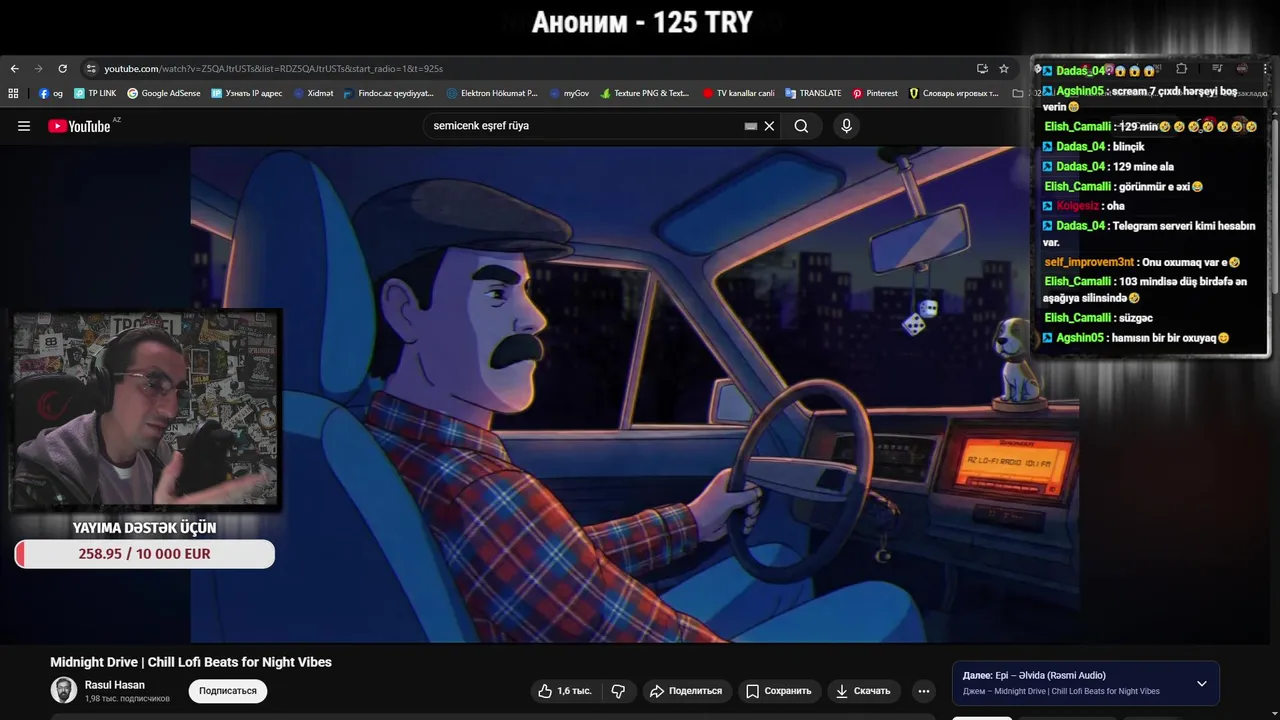Open the 'Узнать IP адрес' bookmark

tap(247, 93)
